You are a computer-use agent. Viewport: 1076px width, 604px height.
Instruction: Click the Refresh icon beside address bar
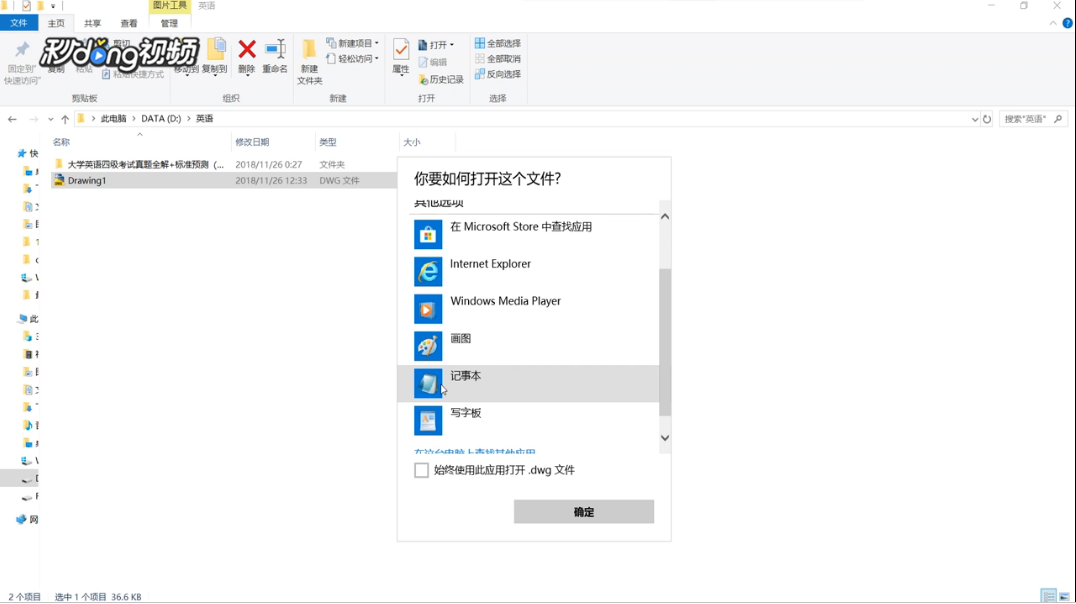(x=987, y=119)
